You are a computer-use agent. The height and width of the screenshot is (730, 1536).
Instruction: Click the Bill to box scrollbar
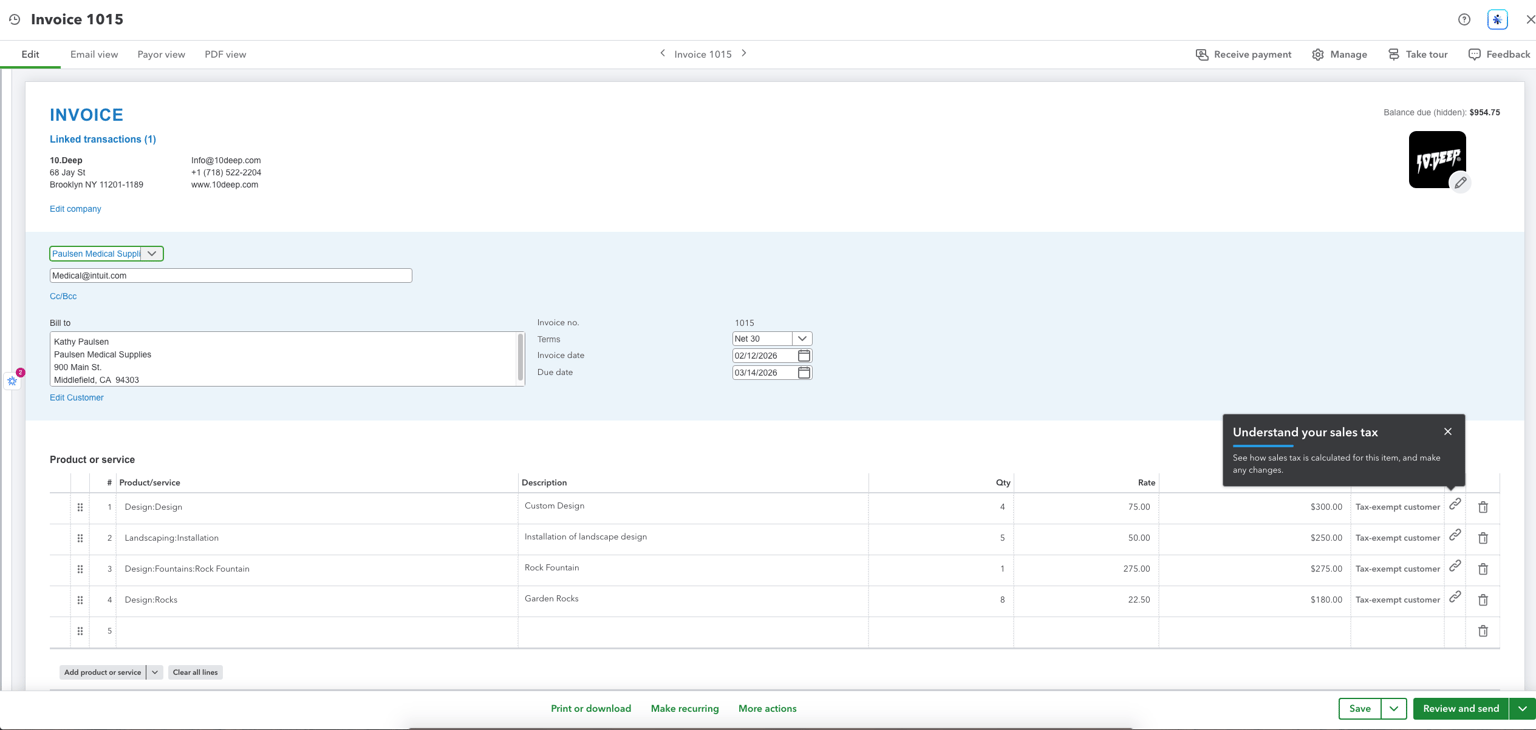521,357
